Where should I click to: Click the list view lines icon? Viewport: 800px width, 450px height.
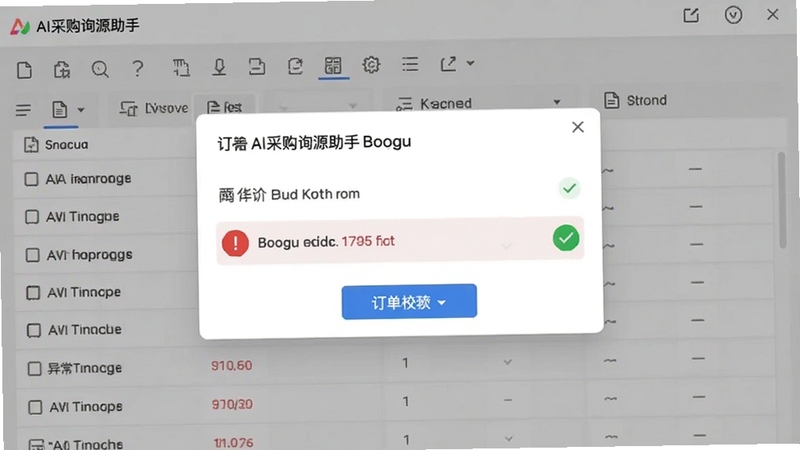410,64
